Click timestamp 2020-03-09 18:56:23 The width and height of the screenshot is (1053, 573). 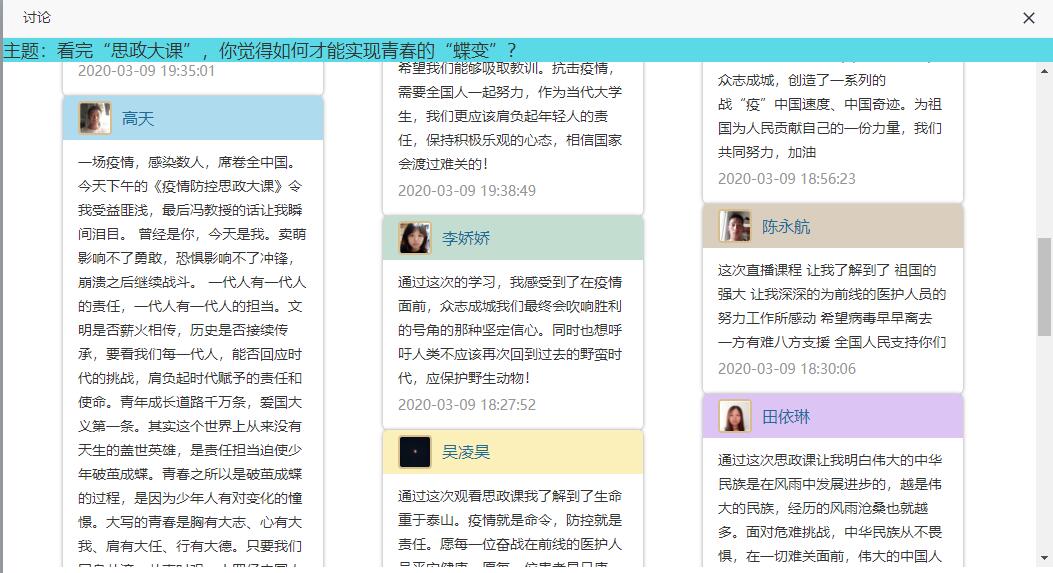[786, 179]
